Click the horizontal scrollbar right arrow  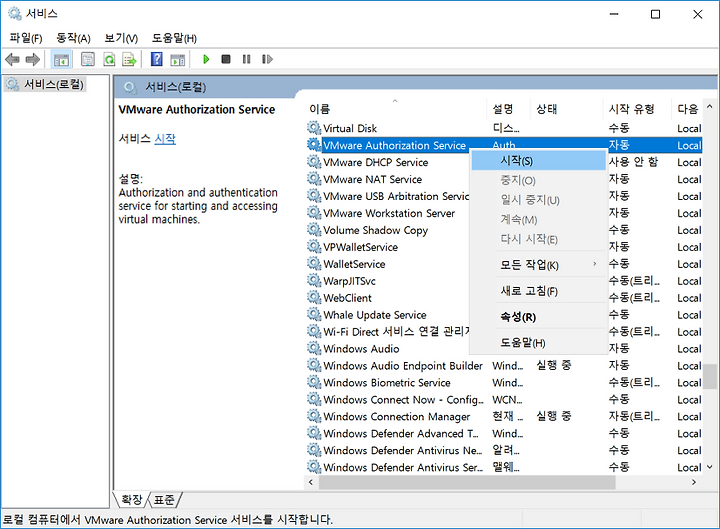click(694, 482)
